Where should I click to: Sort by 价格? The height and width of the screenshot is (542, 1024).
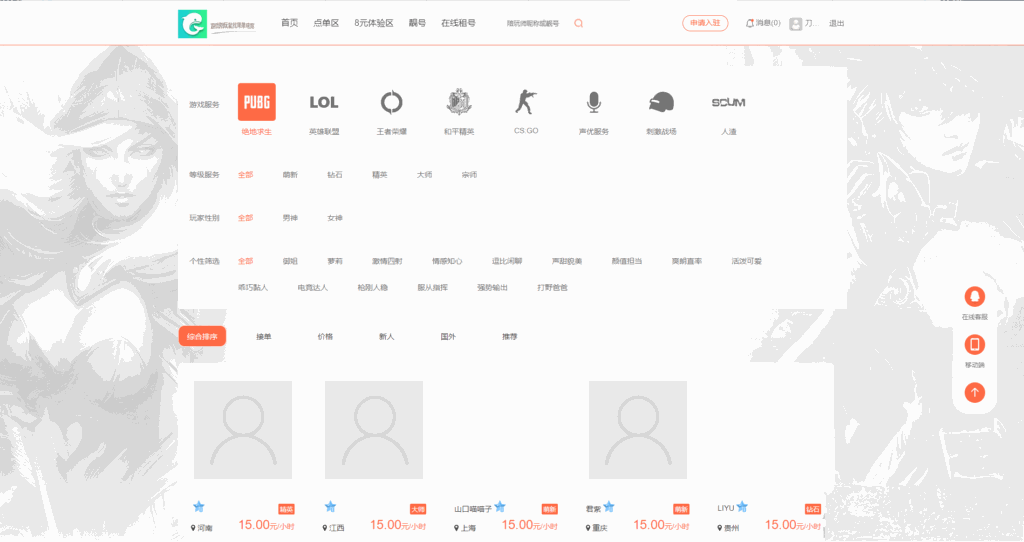tap(325, 337)
